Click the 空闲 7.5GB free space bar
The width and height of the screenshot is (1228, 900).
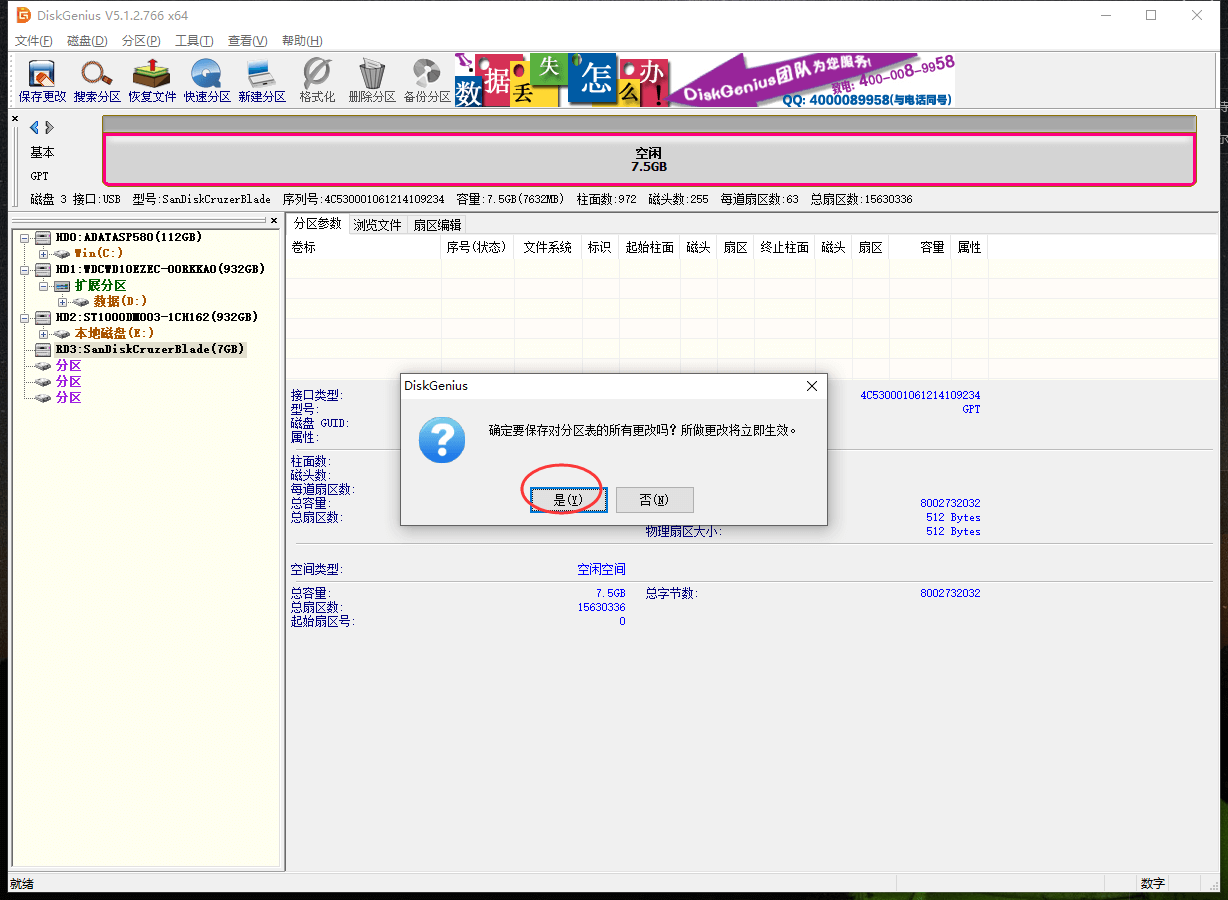[649, 160]
